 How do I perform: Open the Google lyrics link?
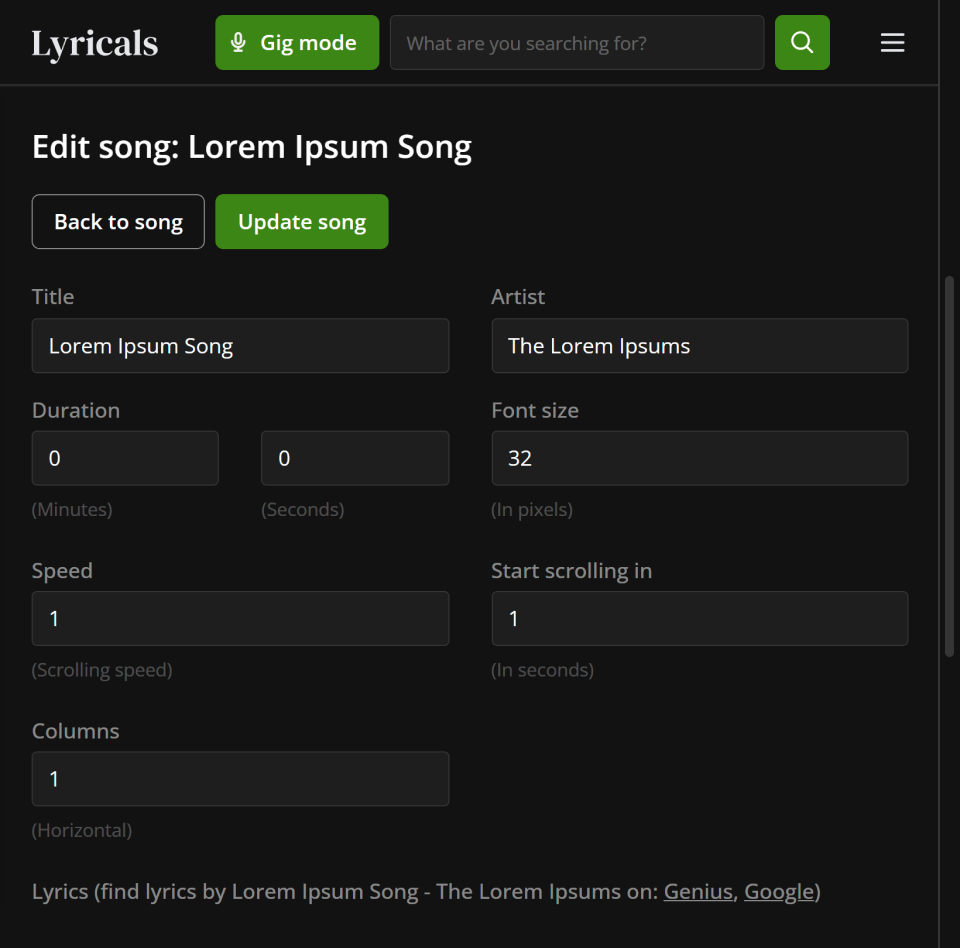[x=778, y=891]
